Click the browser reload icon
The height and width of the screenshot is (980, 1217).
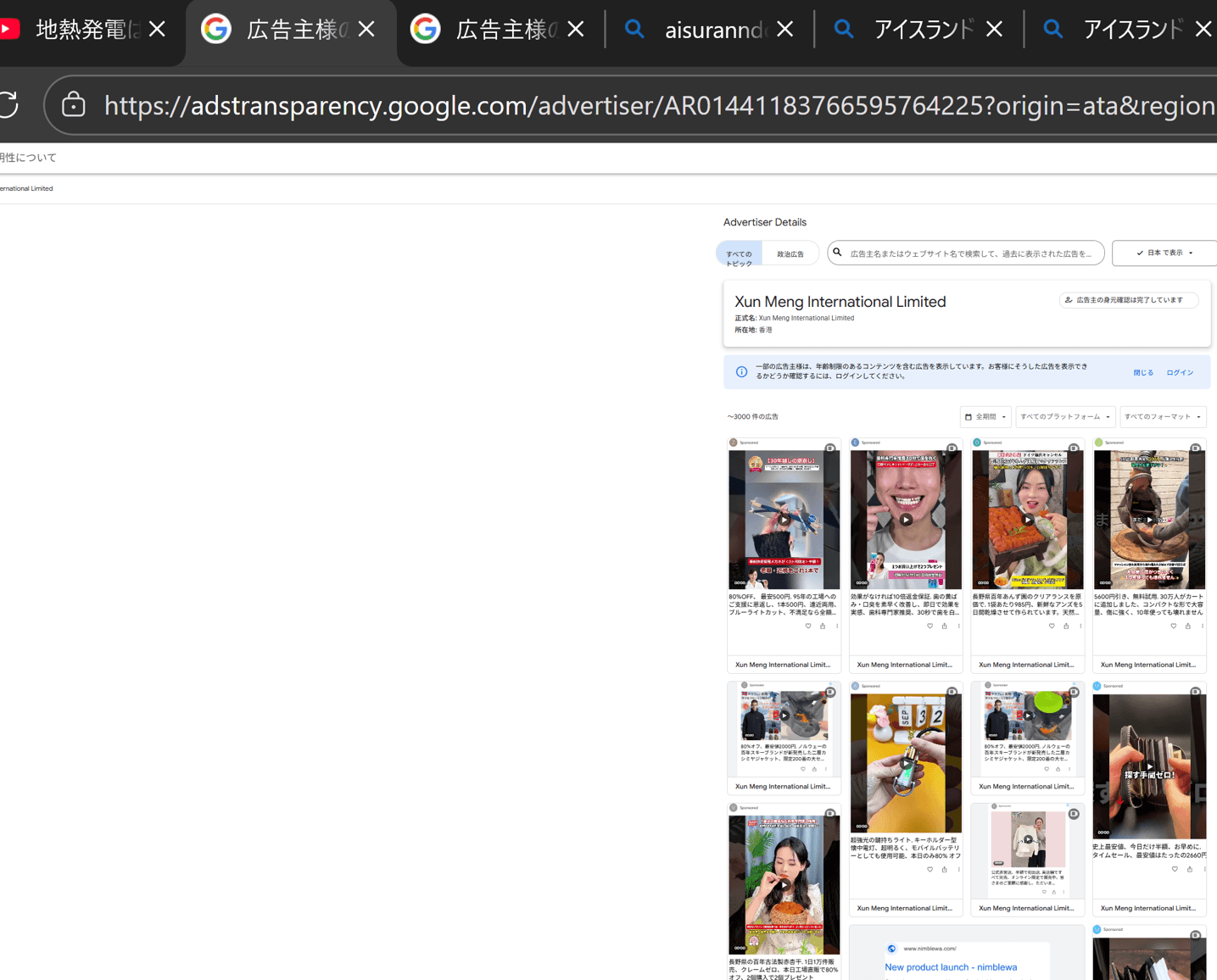pyautogui.click(x=8, y=105)
